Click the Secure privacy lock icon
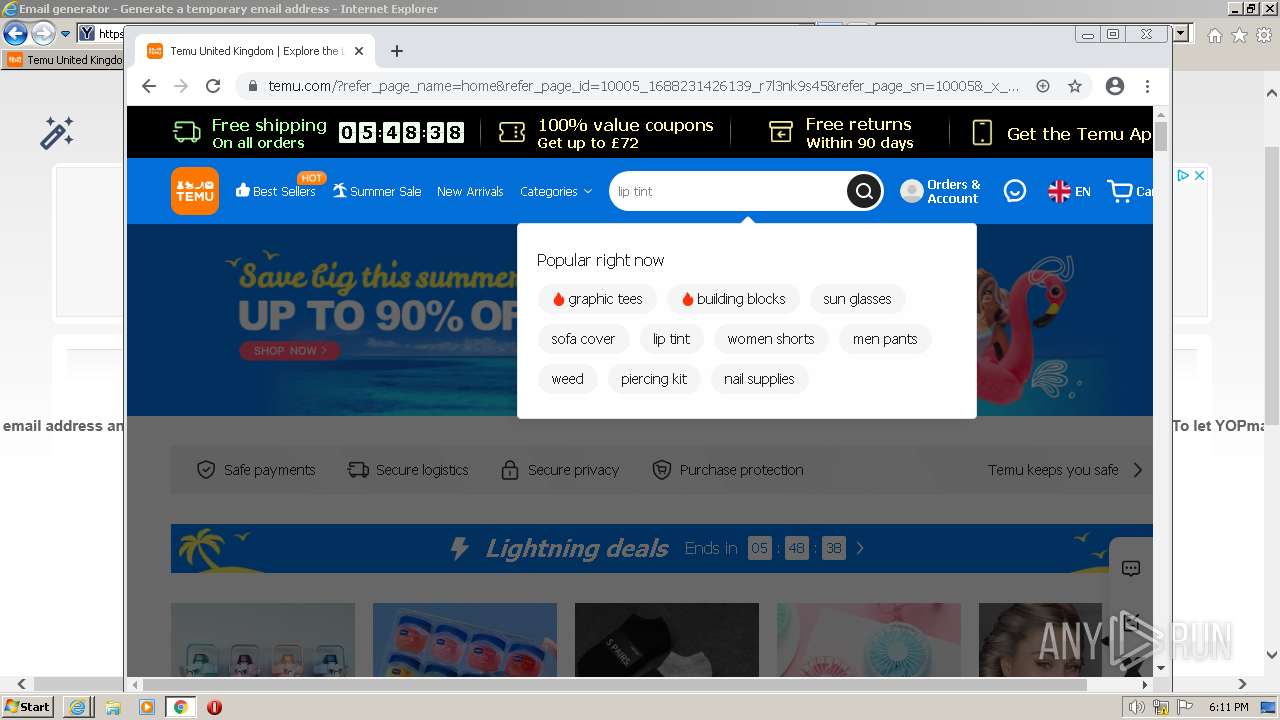The width and height of the screenshot is (1280, 720). [x=510, y=470]
